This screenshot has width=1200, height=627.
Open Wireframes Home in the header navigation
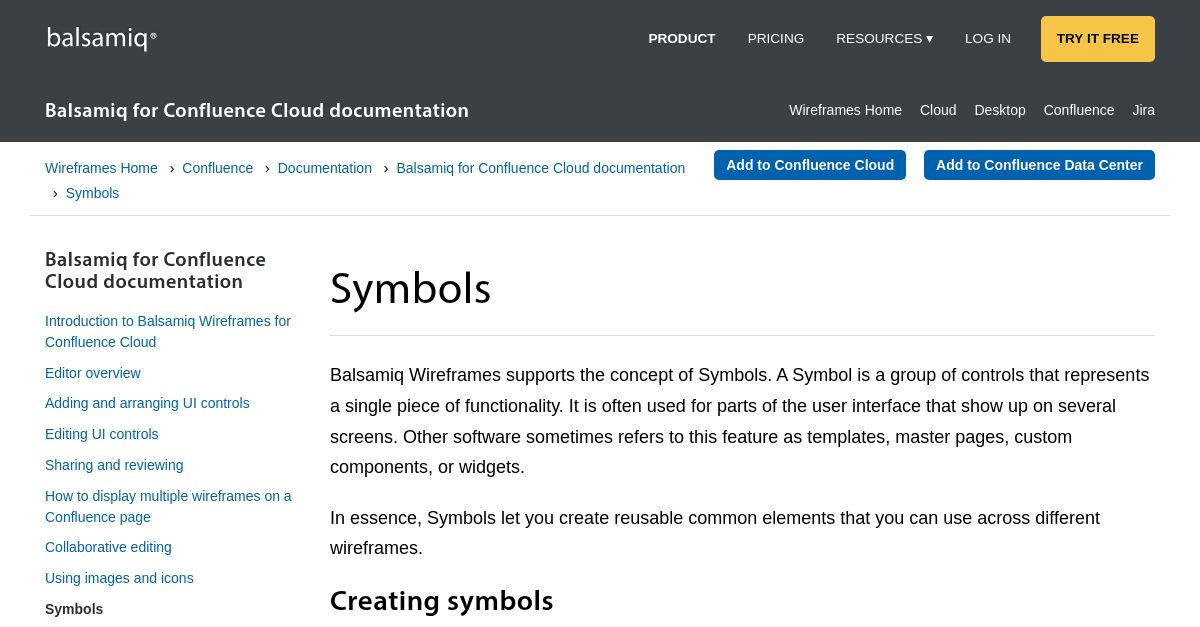coord(845,110)
